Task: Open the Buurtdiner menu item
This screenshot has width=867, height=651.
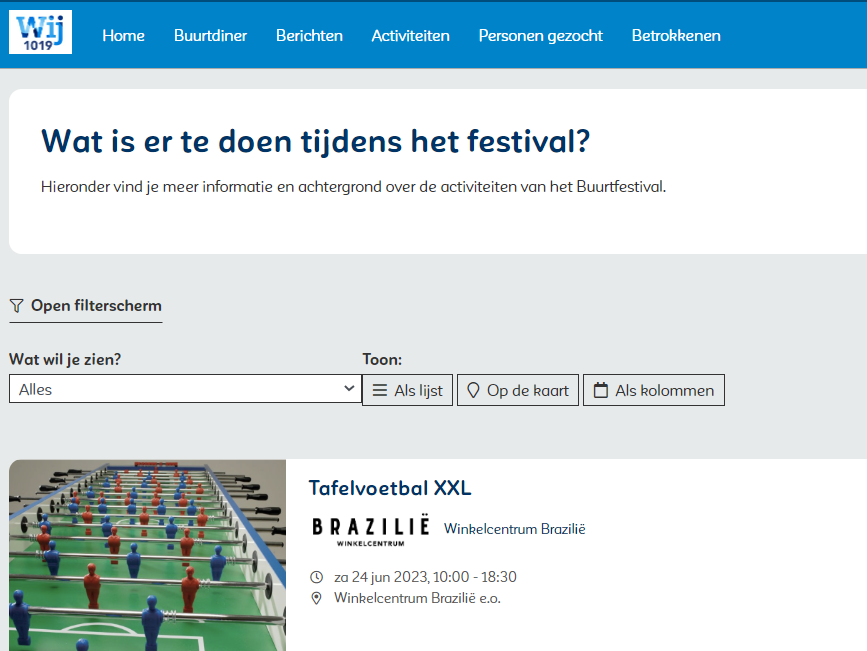Action: click(x=210, y=35)
